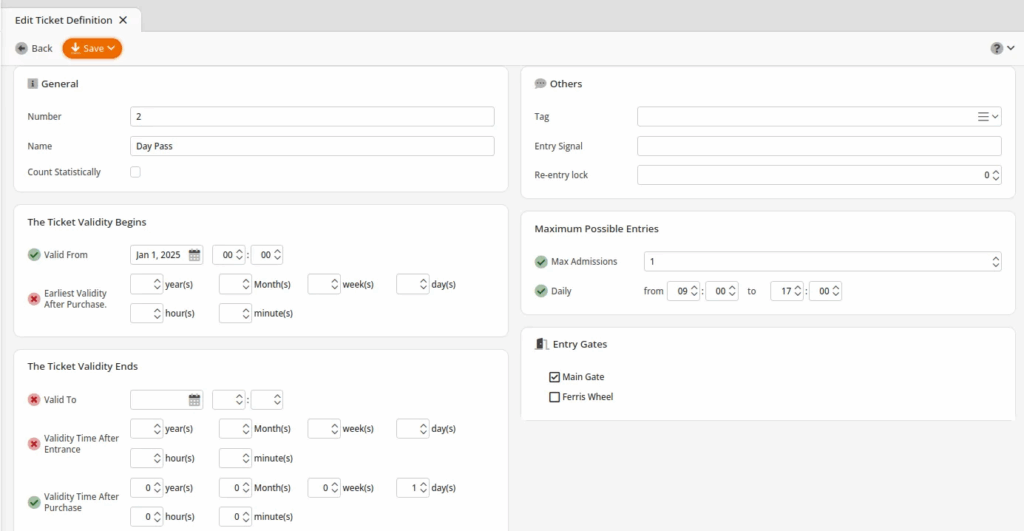1024x531 pixels.
Task: Close the Edit Ticket Definition tab
Action: [x=123, y=20]
